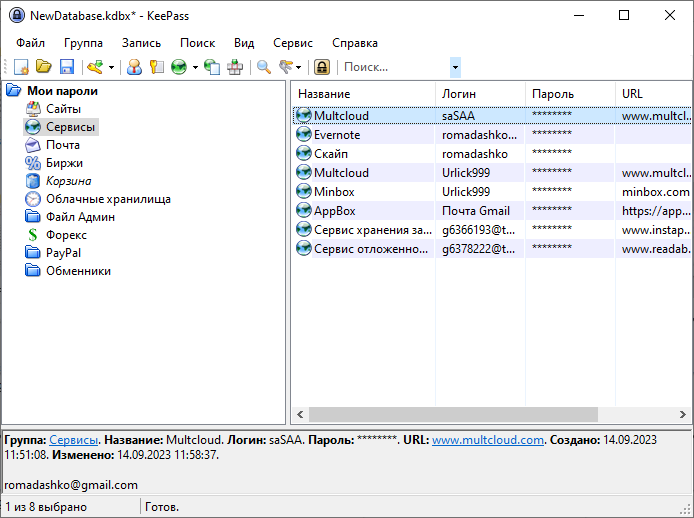Screen dimensions: 694x518
Task: Open the Сервисы group link in details
Action: coord(73,440)
